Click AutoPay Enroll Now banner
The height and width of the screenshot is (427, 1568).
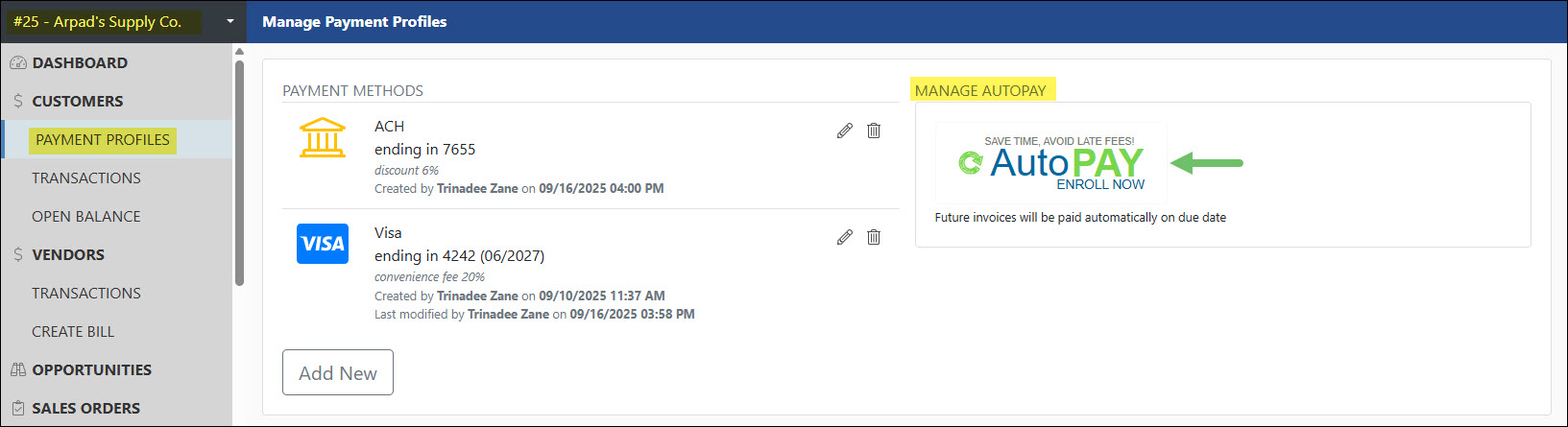pos(1051,163)
